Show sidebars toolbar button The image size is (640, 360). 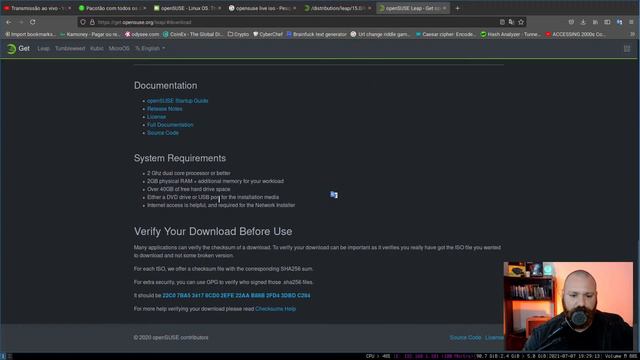click(607, 22)
